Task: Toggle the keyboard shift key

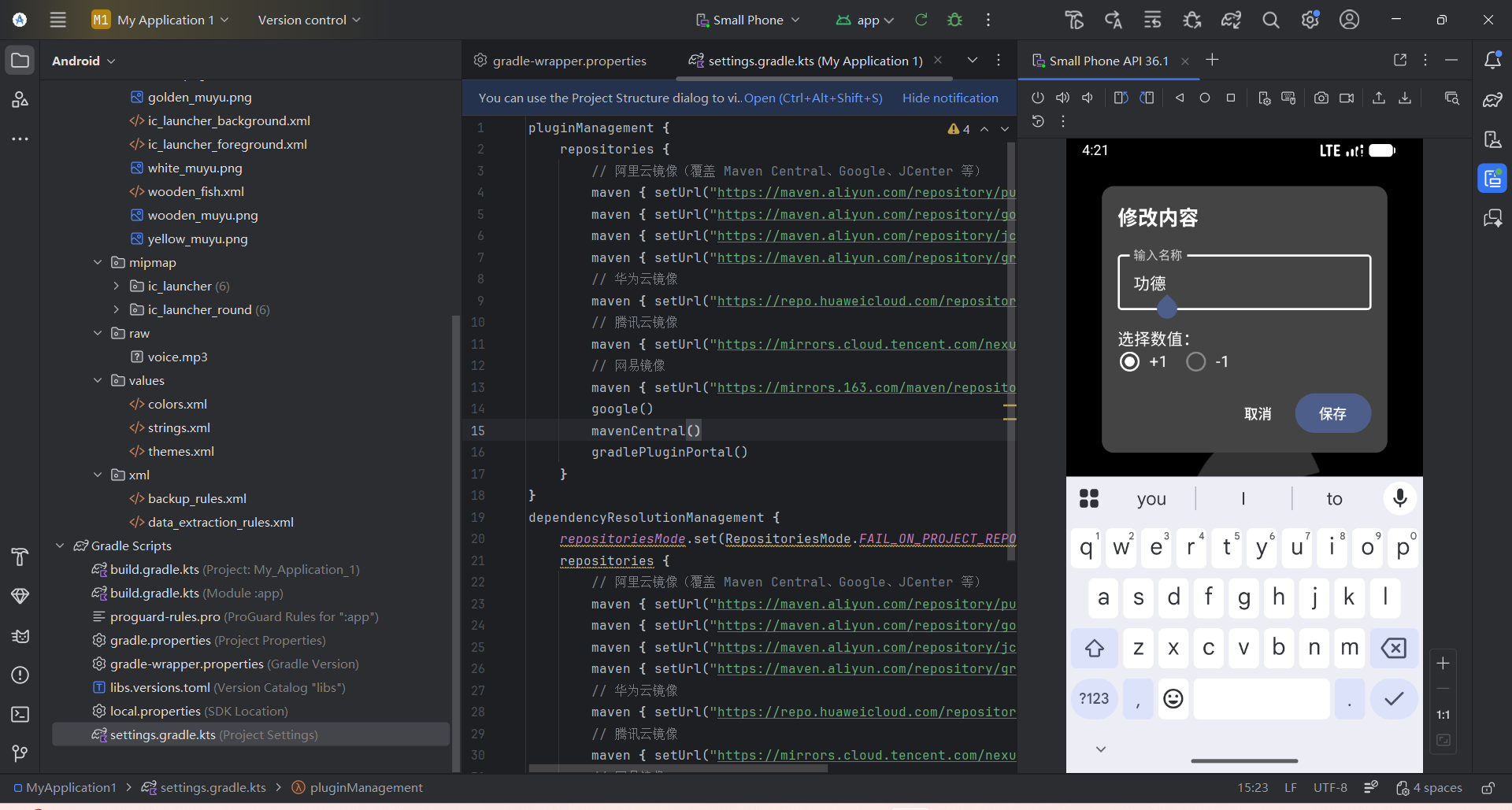Action: pyautogui.click(x=1094, y=648)
